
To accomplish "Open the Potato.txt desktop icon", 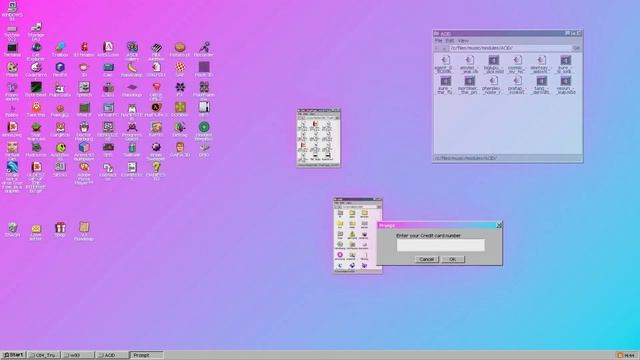I will point(180,50).
